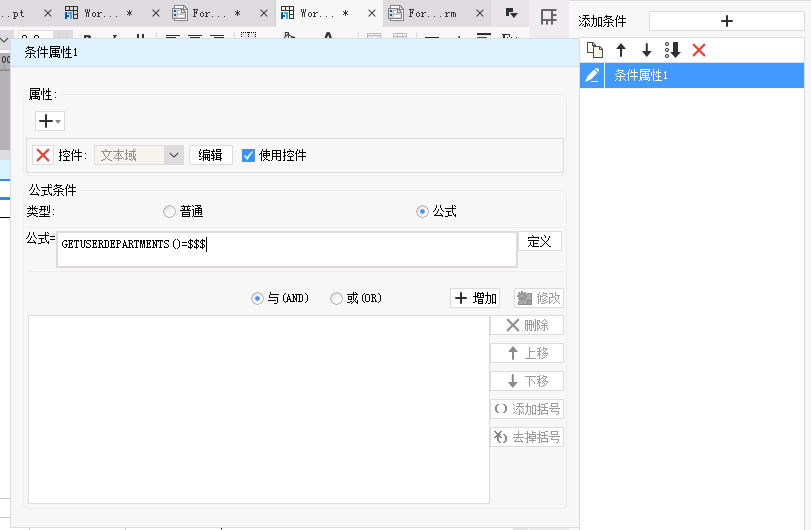Expand the add property plus dropdown
811x530 pixels.
point(50,121)
